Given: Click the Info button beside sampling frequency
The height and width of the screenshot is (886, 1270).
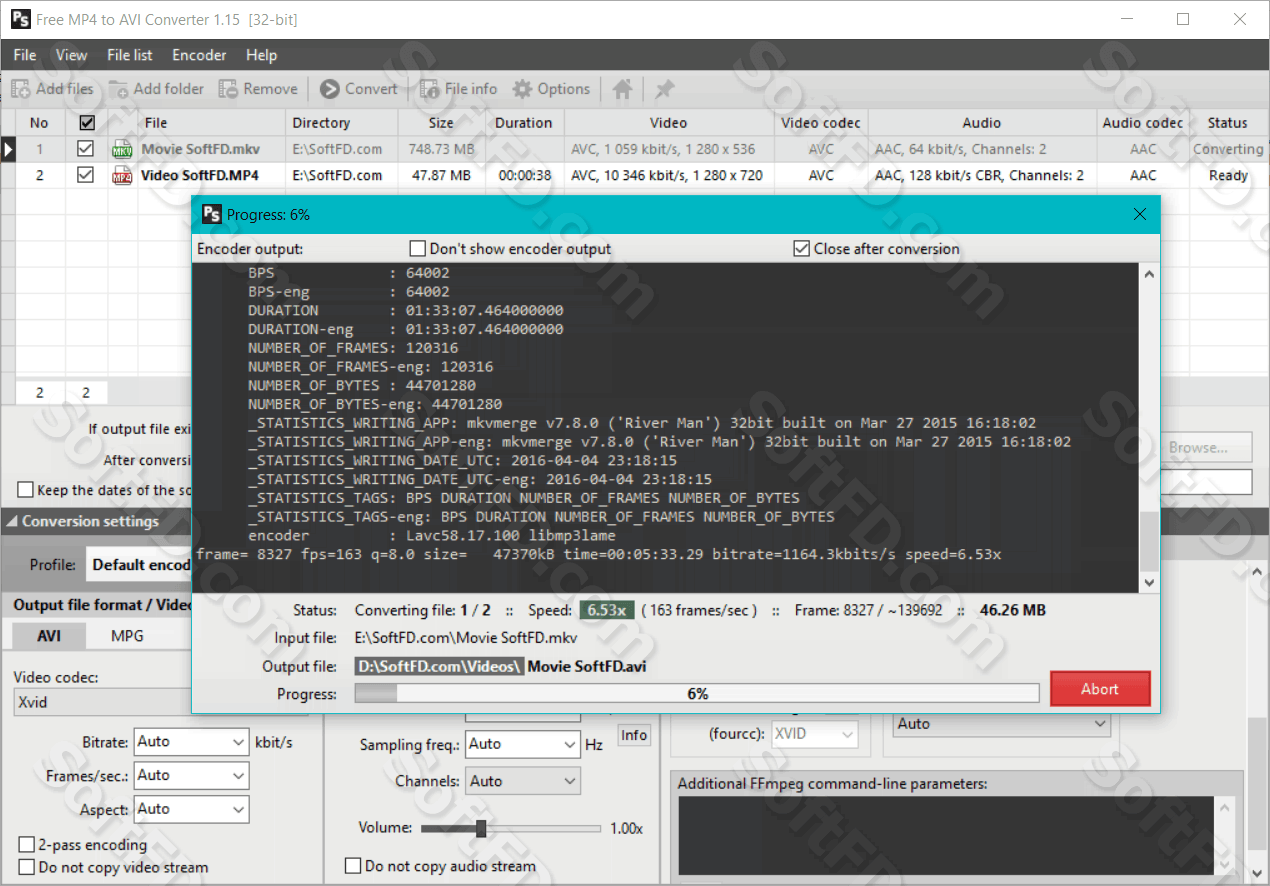Looking at the screenshot, I should (634, 735).
